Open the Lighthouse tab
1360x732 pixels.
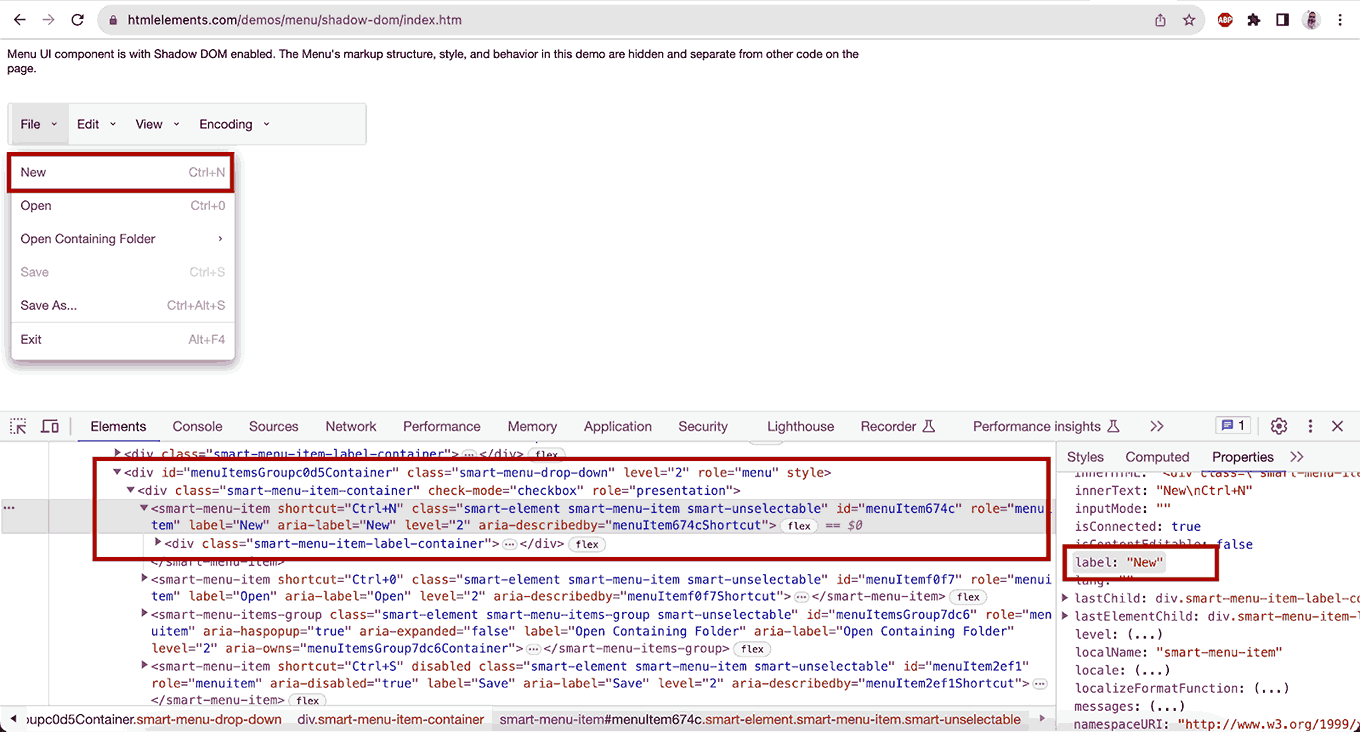pos(800,426)
